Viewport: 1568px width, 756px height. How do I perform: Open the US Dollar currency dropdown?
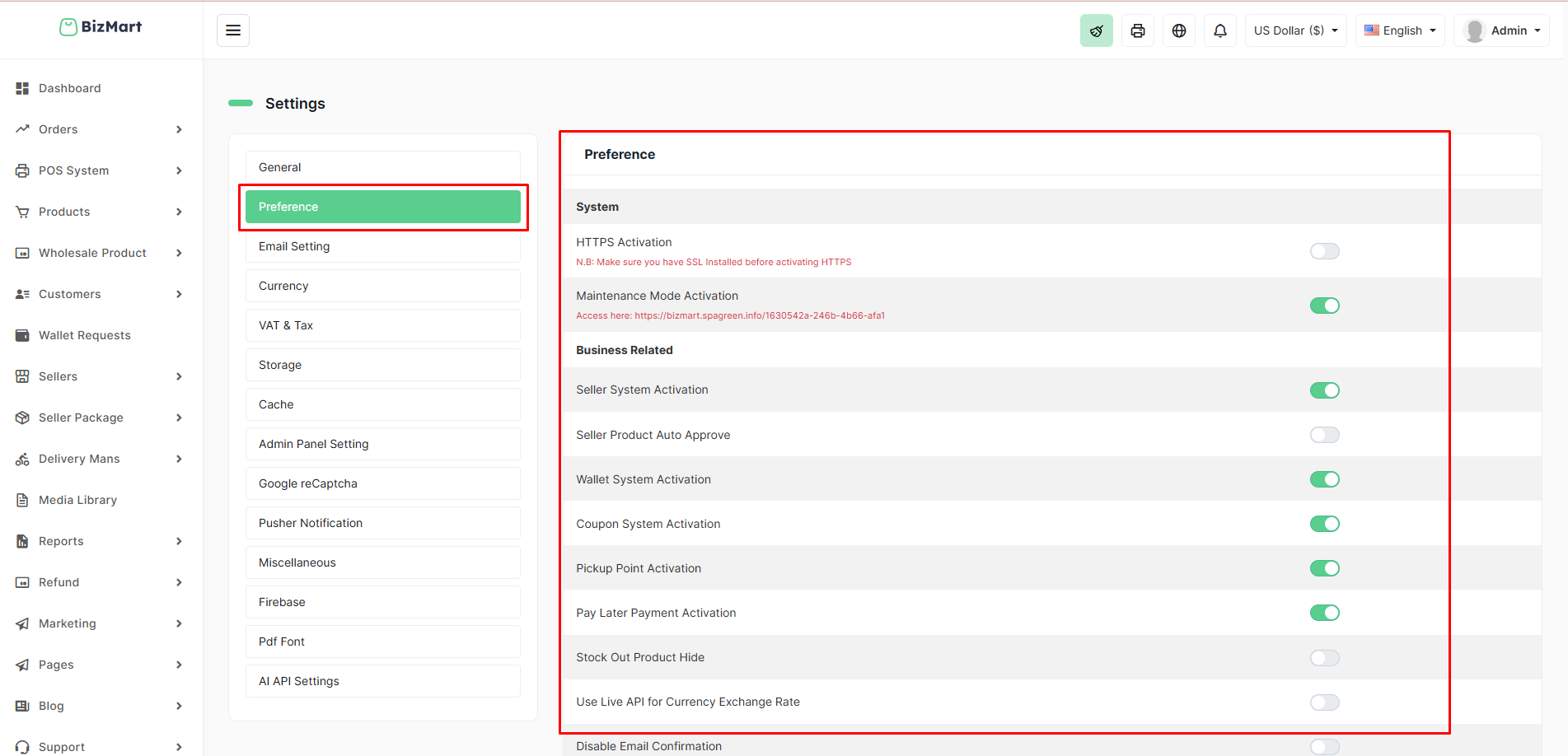coord(1295,30)
